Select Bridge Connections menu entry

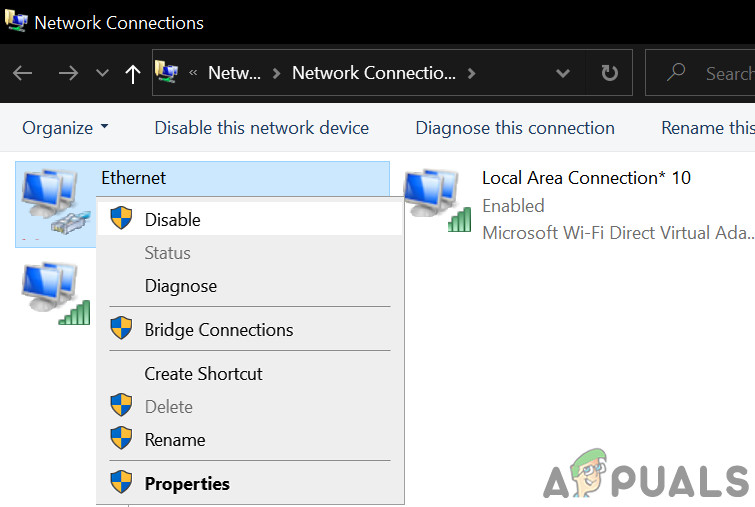point(218,330)
